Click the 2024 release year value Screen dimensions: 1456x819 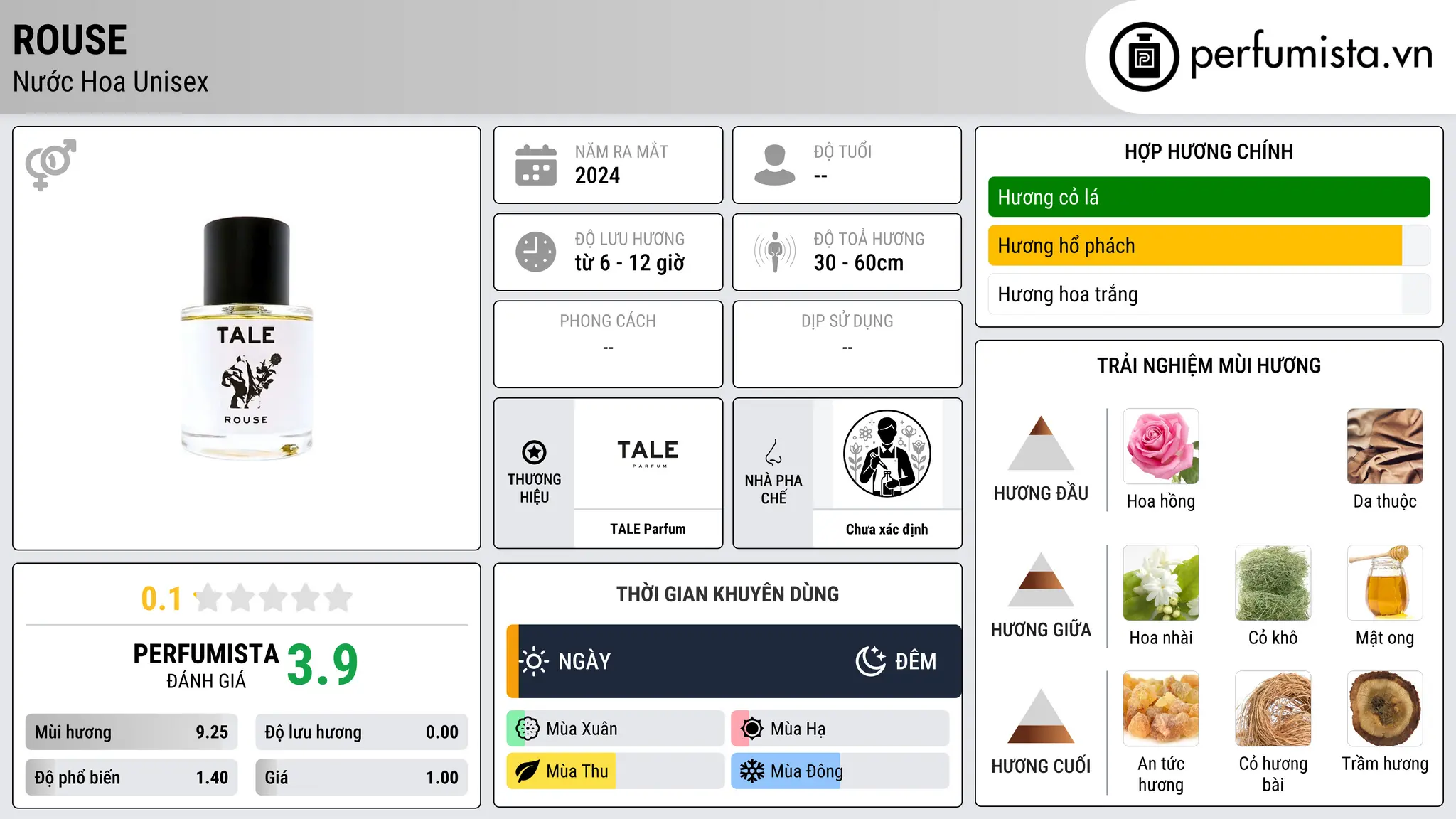pos(597,176)
